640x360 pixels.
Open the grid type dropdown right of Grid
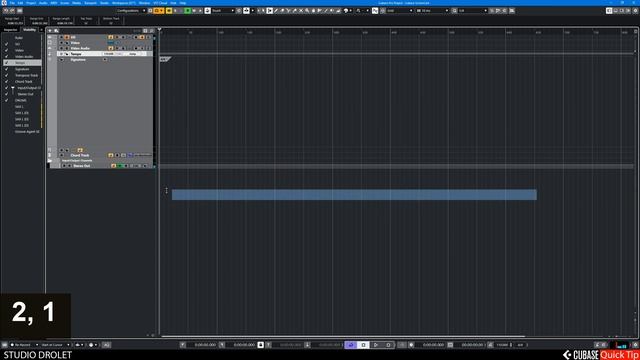(432, 11)
